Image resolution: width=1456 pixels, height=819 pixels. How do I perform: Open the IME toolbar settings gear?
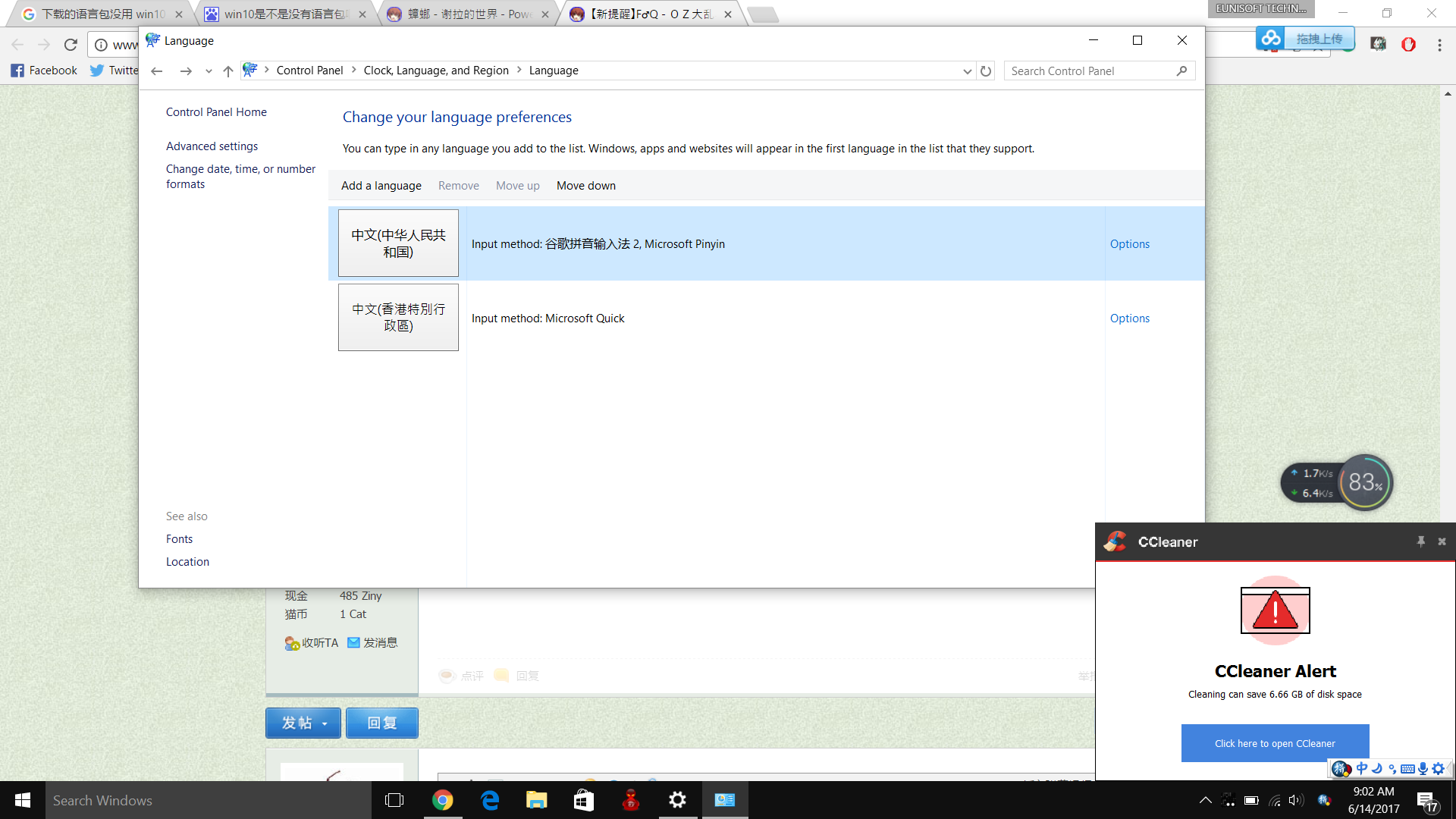1439,768
